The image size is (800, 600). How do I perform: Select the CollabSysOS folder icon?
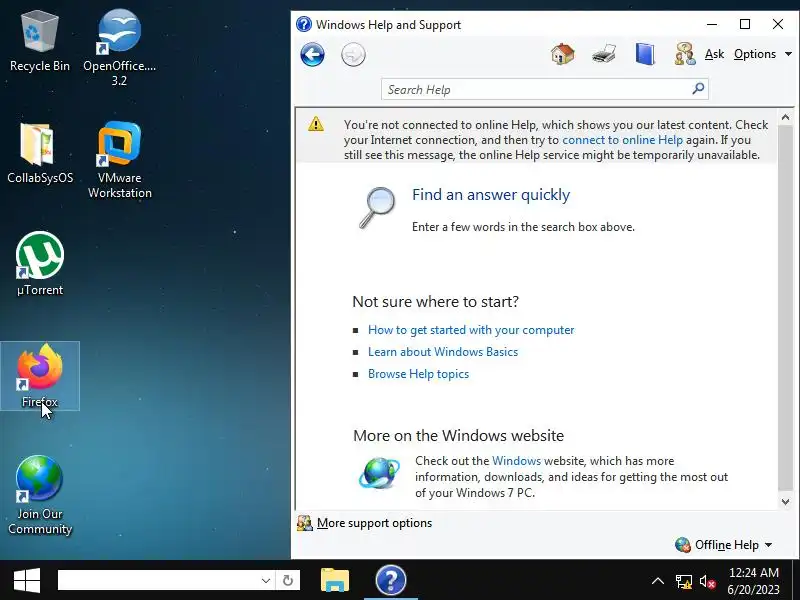pyautogui.click(x=40, y=154)
